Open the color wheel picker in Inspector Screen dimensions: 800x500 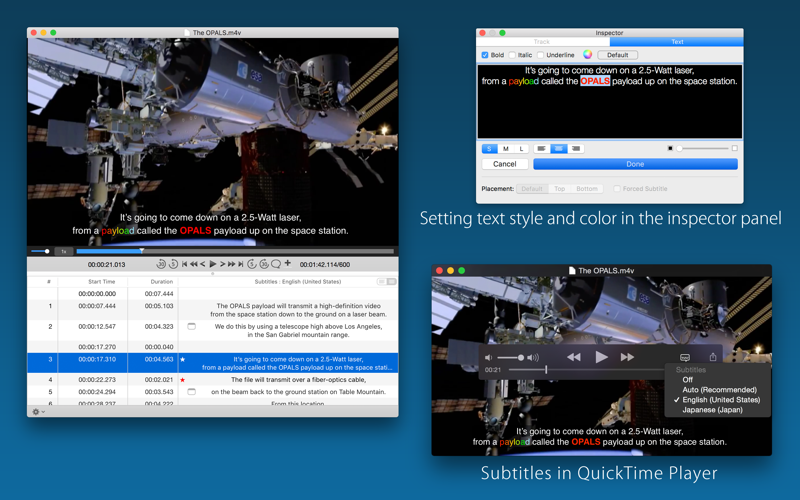coord(588,55)
